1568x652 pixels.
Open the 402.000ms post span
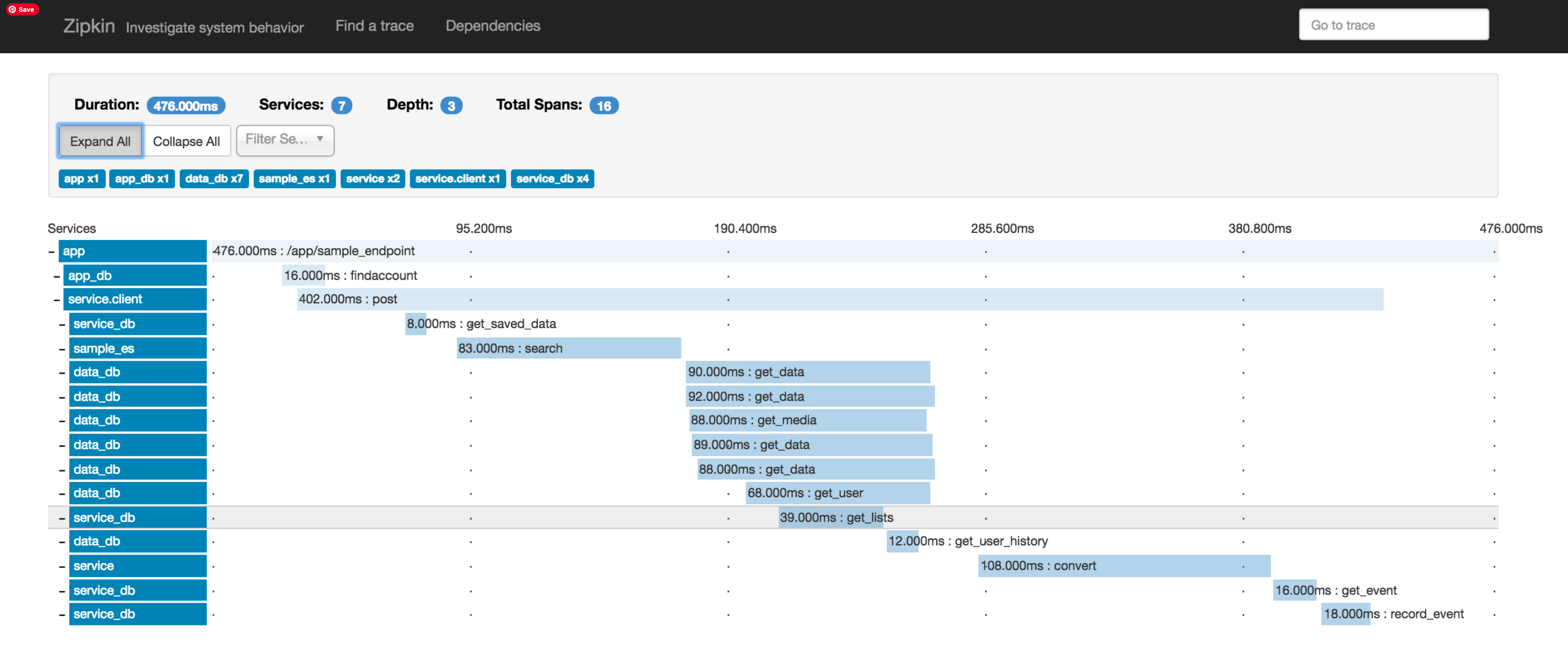click(840, 299)
